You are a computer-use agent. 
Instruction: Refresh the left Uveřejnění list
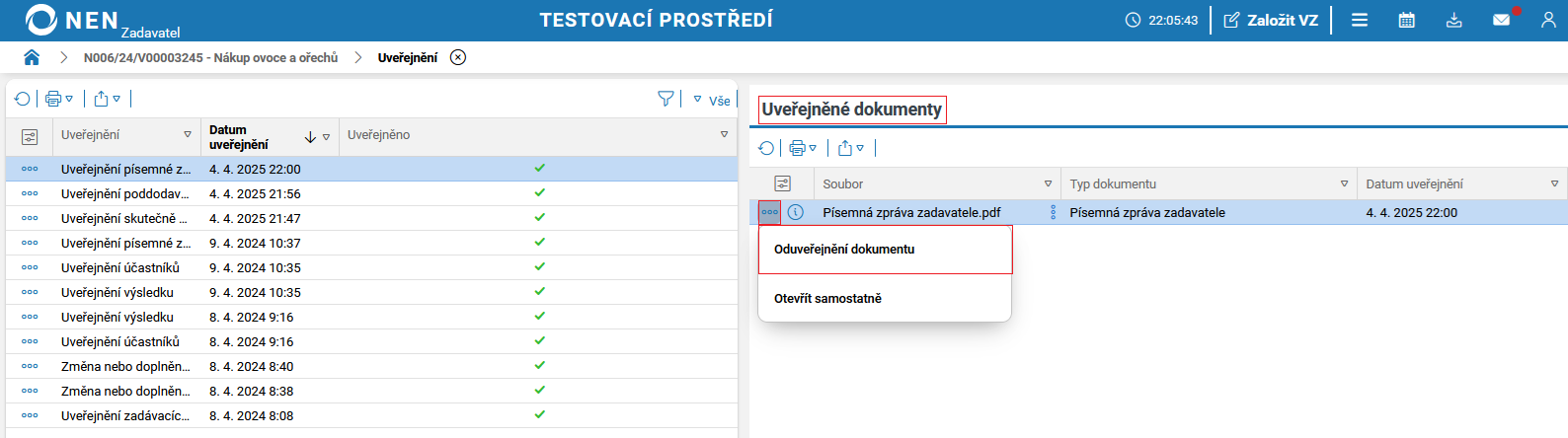click(x=22, y=99)
